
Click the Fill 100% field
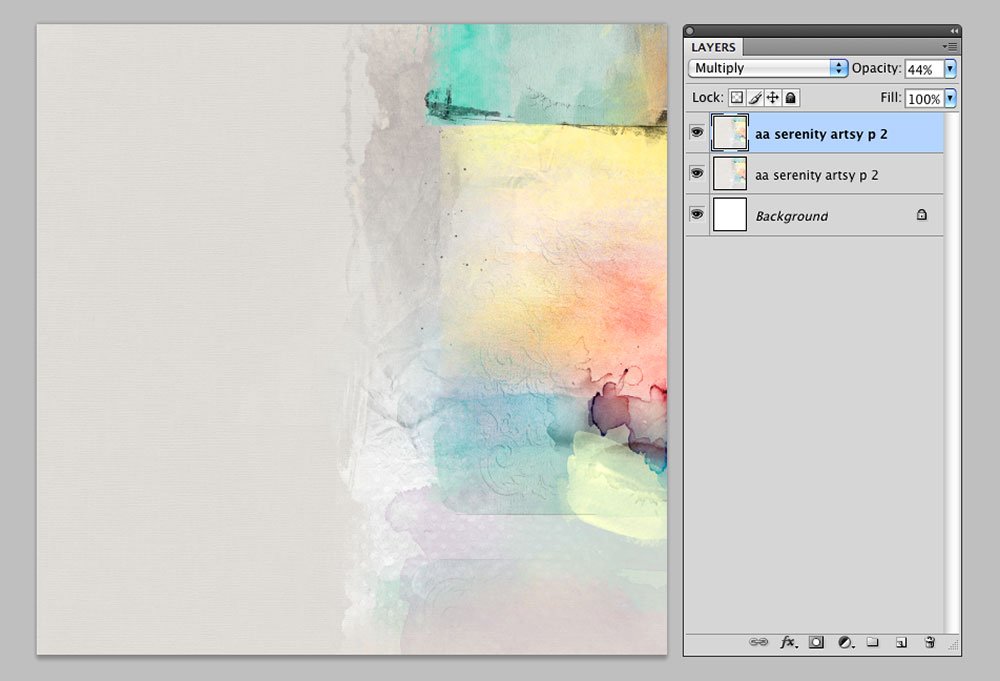click(x=924, y=98)
